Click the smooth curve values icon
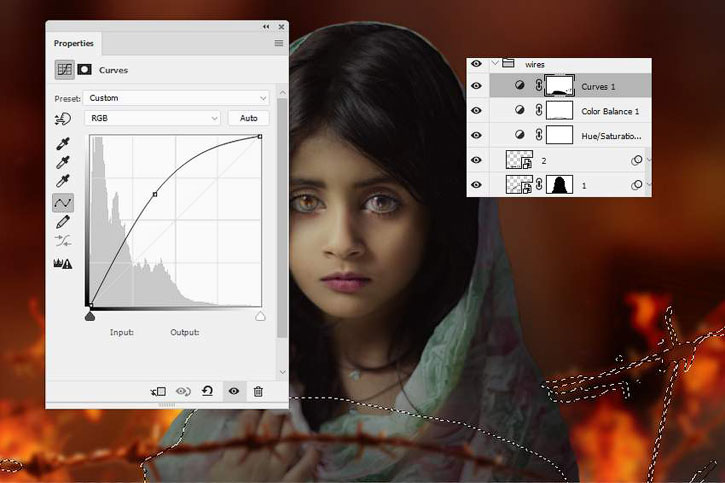The width and height of the screenshot is (725, 483). pyautogui.click(x=63, y=241)
